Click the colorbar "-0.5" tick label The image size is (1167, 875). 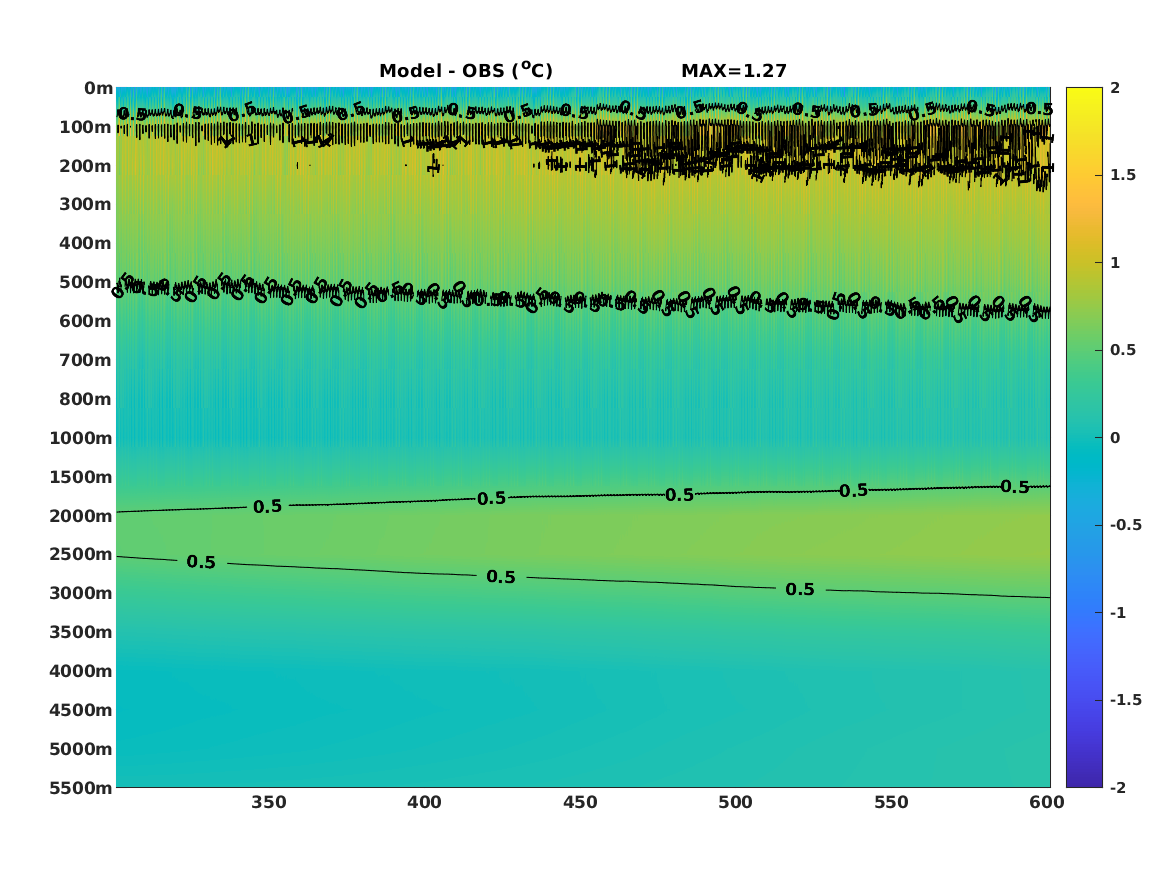pos(1126,525)
